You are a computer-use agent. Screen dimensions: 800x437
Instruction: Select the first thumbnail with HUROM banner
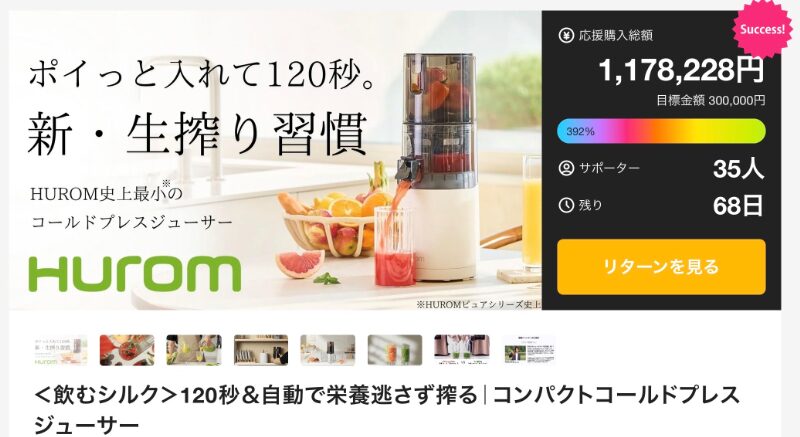pyautogui.click(x=61, y=350)
